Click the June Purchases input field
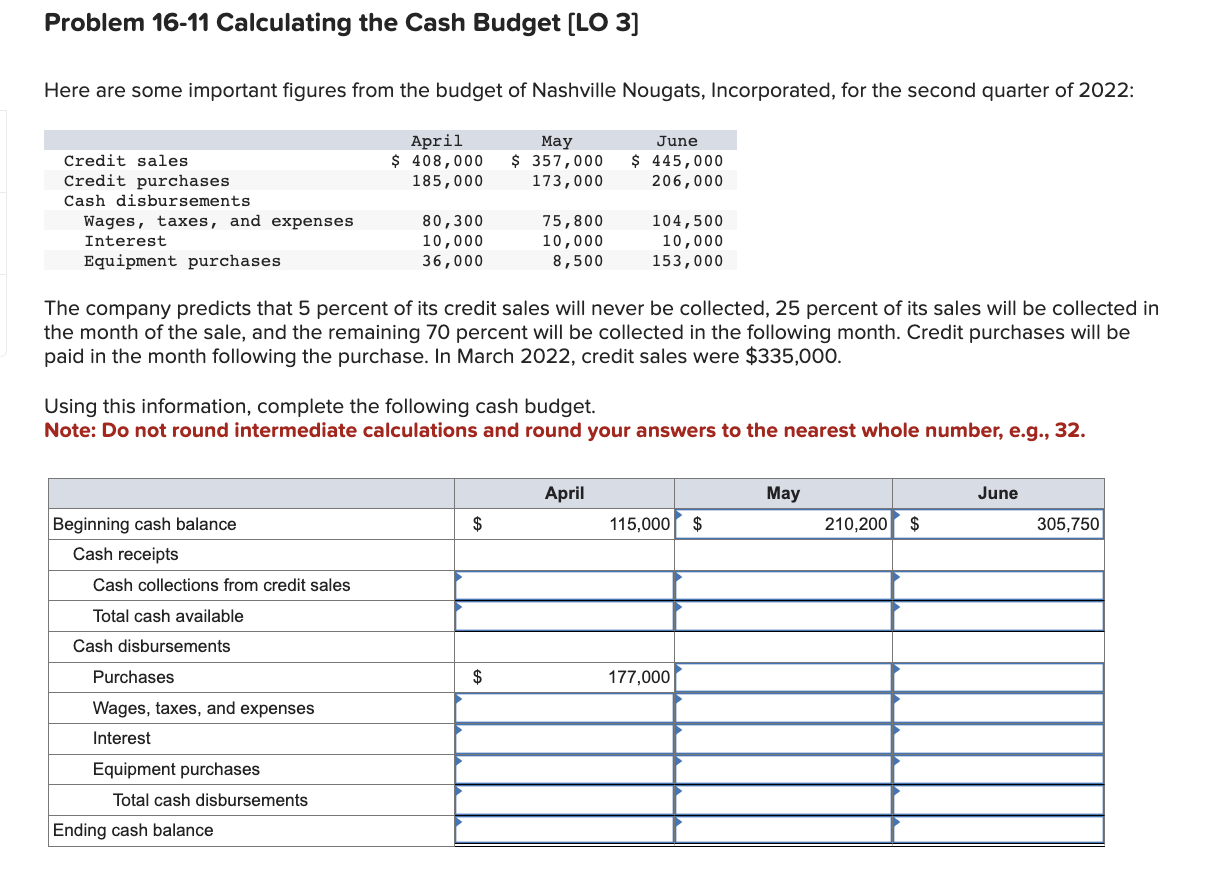This screenshot has height=878, width=1214. [x=998, y=677]
